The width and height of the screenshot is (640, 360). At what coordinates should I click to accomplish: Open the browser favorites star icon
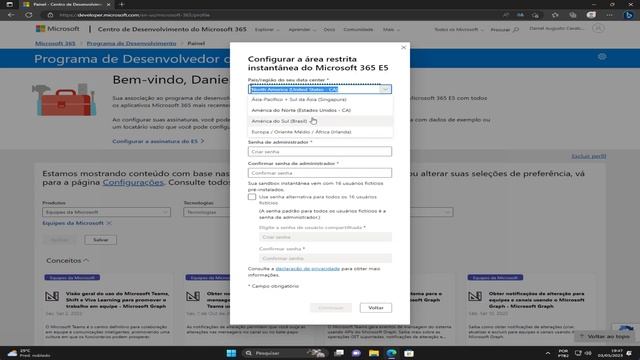(x=555, y=15)
